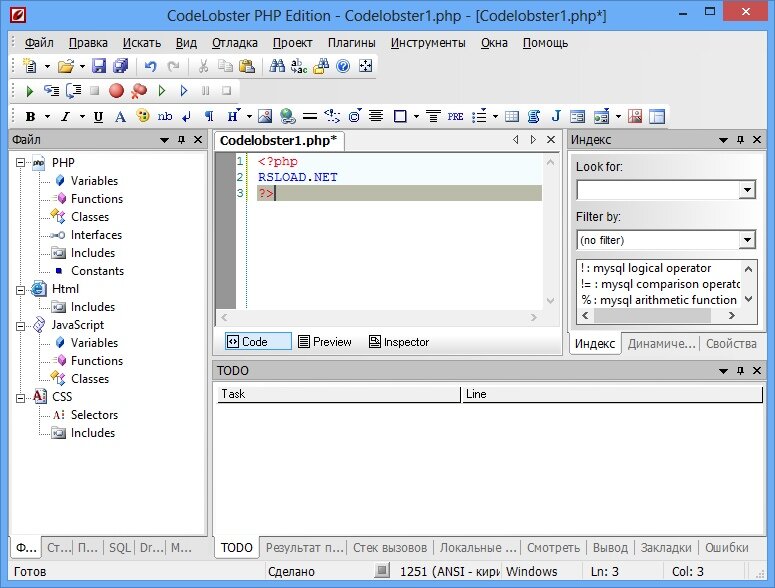The height and width of the screenshot is (588, 775).
Task: Click the editor vertical scrollbar down arrow
Action: point(550,301)
